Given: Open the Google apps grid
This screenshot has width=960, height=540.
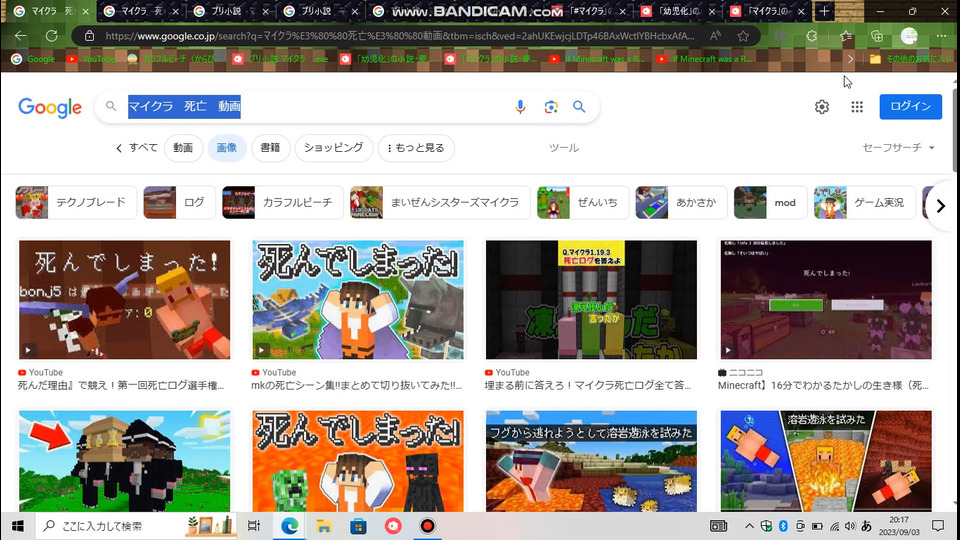Looking at the screenshot, I should pyautogui.click(x=857, y=107).
